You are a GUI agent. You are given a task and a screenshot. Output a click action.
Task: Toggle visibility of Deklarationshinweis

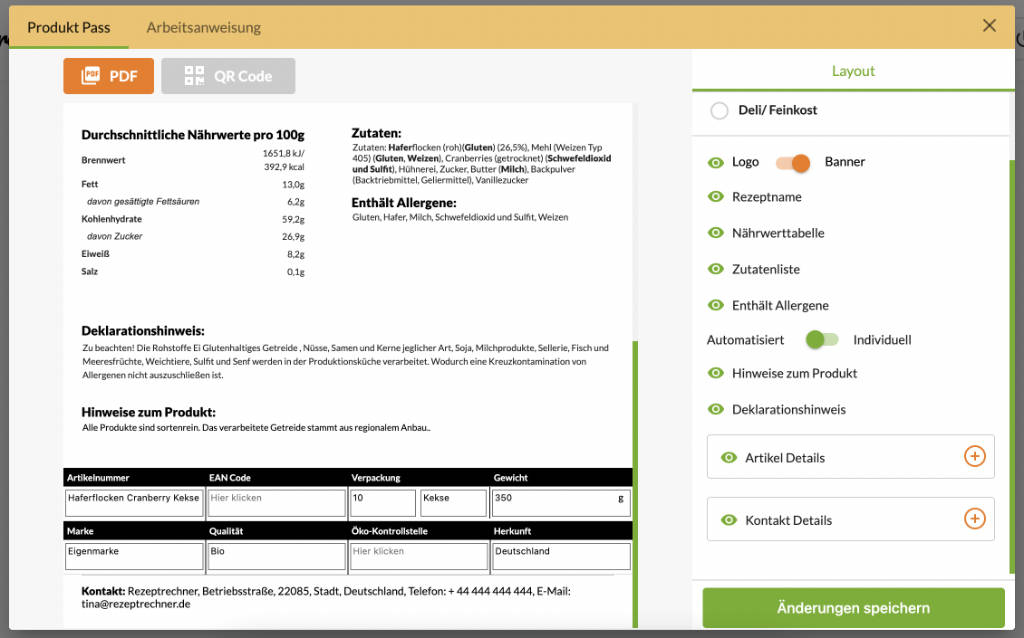point(715,409)
